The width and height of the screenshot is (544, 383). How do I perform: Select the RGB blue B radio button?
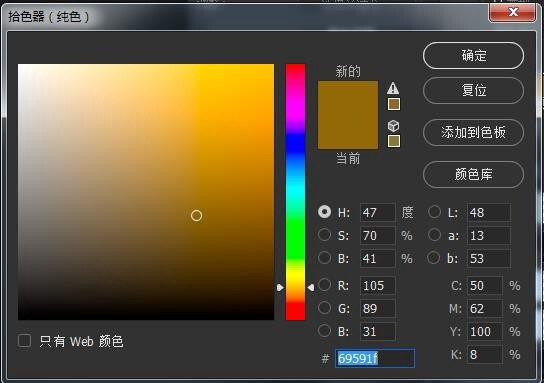pyautogui.click(x=324, y=331)
